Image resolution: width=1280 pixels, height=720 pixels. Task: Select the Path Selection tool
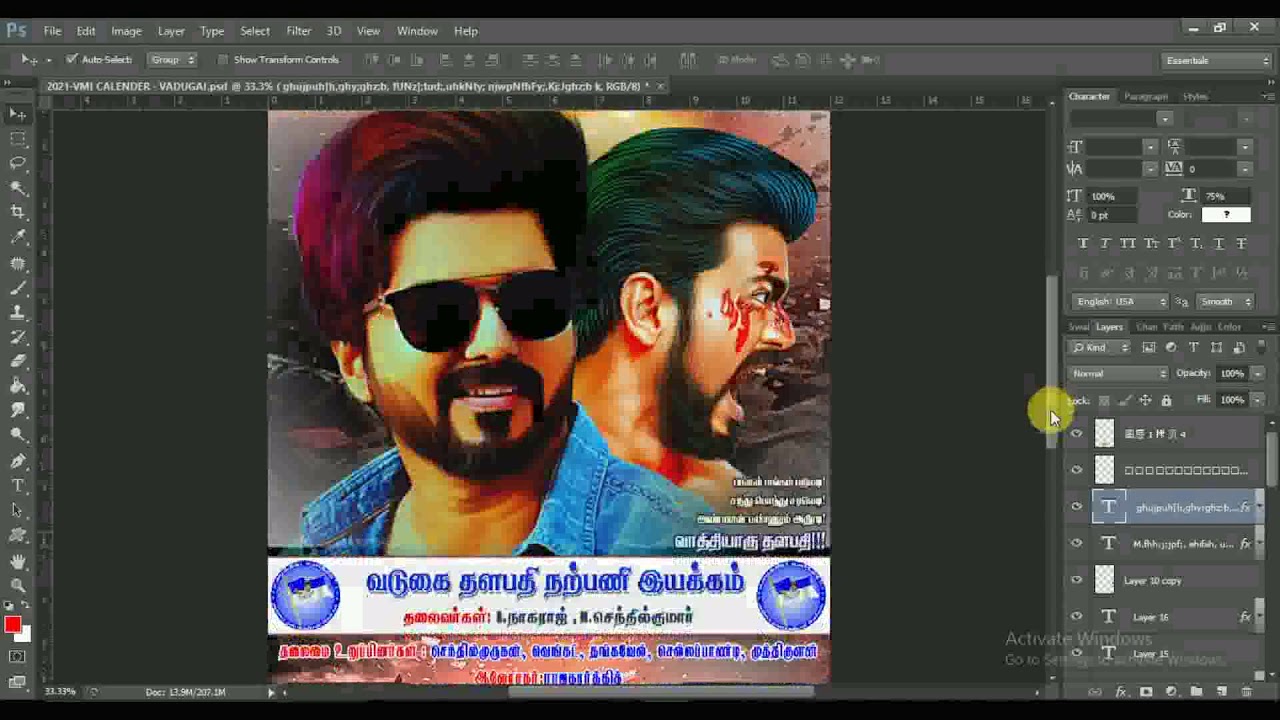click(x=18, y=510)
